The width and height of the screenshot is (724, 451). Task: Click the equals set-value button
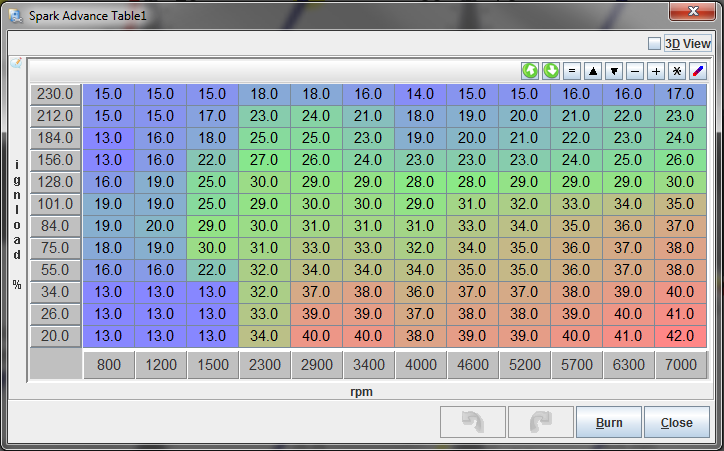572,71
